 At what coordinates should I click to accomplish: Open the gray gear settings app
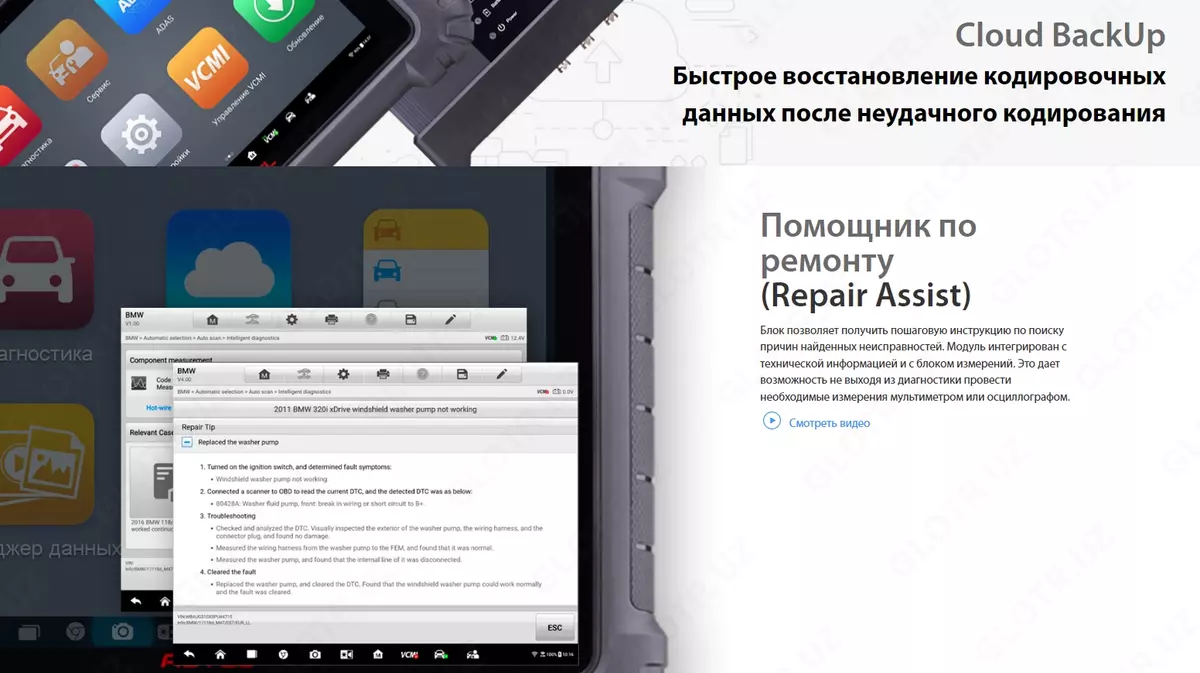[x=141, y=133]
